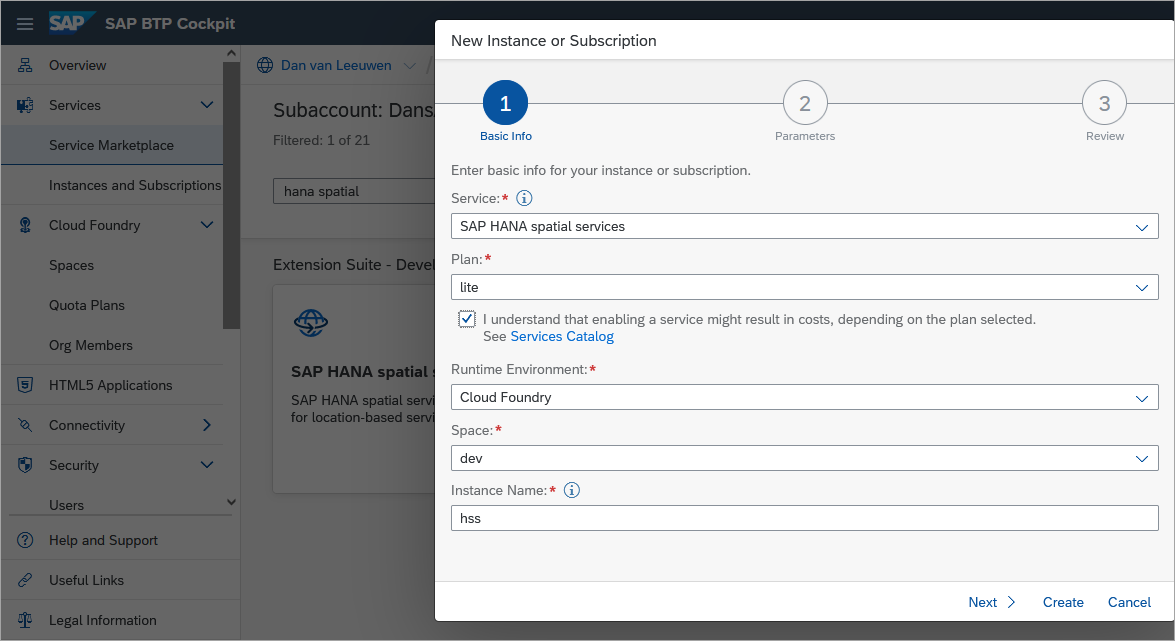Select Instances and Subscriptions in sidebar
Viewport: 1175px width, 641px height.
coord(135,185)
